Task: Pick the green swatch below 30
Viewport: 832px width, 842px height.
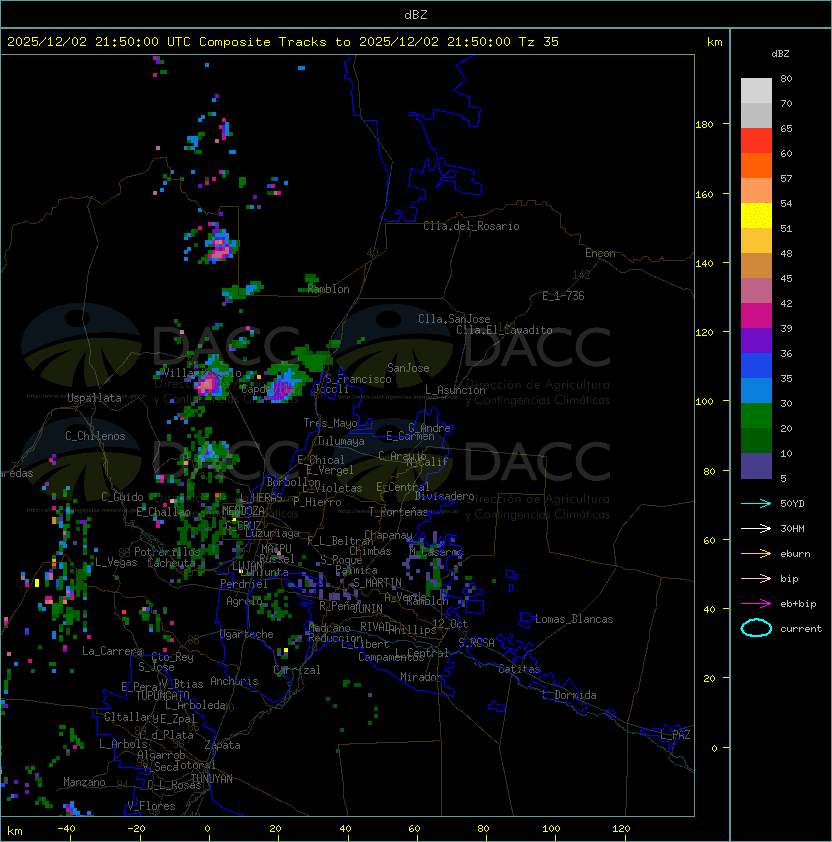Action: click(x=756, y=416)
